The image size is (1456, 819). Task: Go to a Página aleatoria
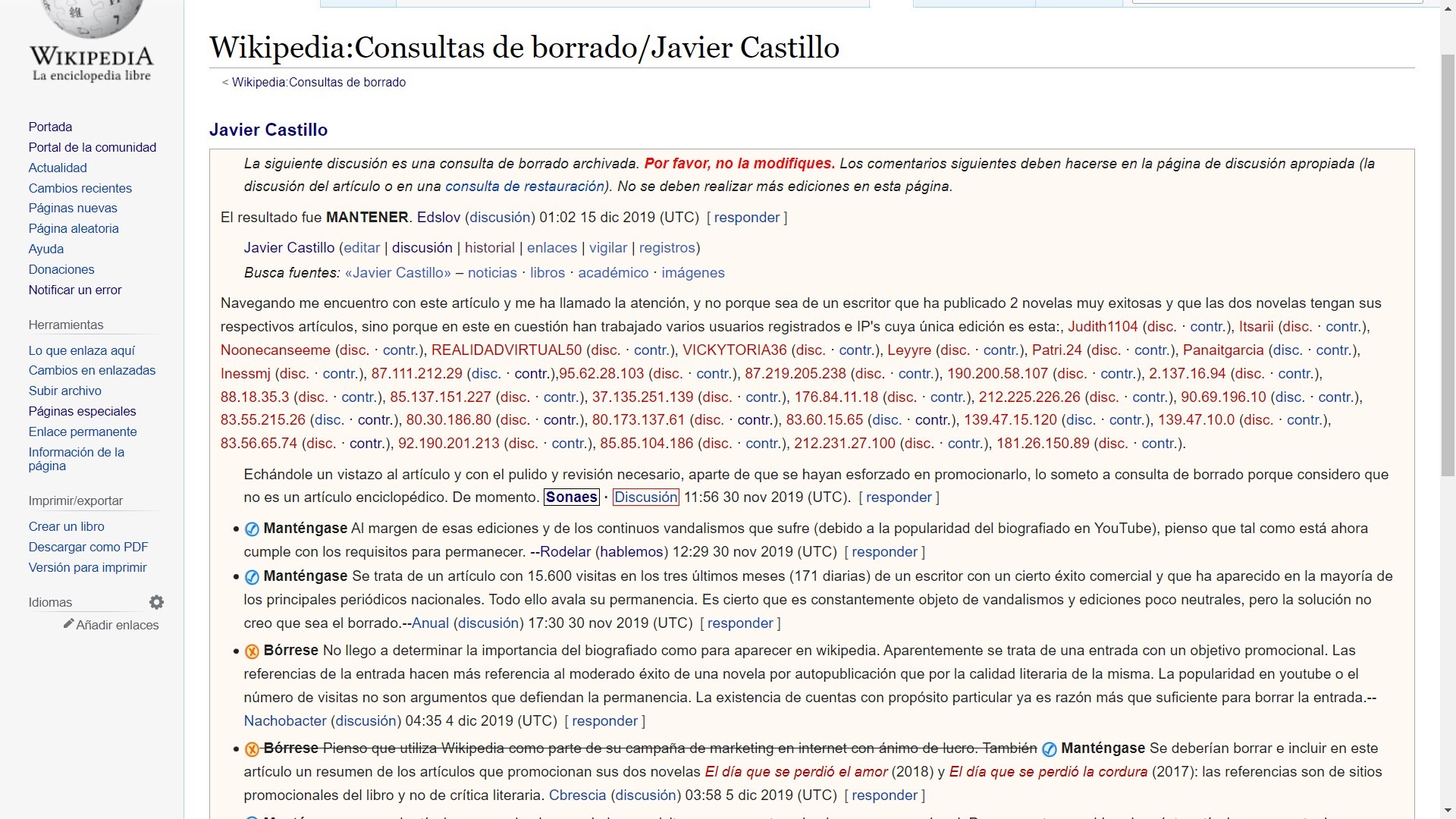tap(74, 228)
